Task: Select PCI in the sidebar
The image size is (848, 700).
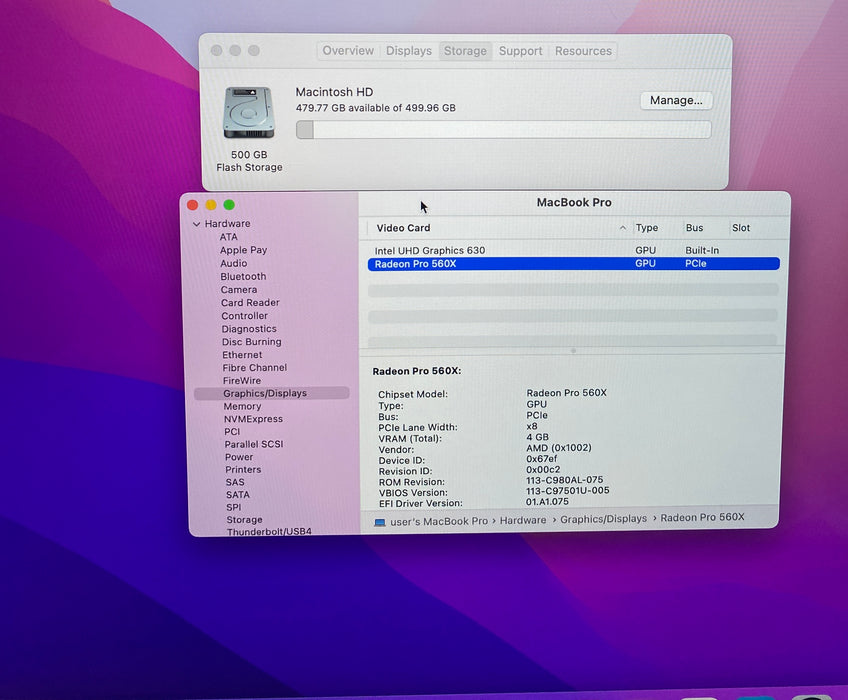Action: click(x=232, y=432)
